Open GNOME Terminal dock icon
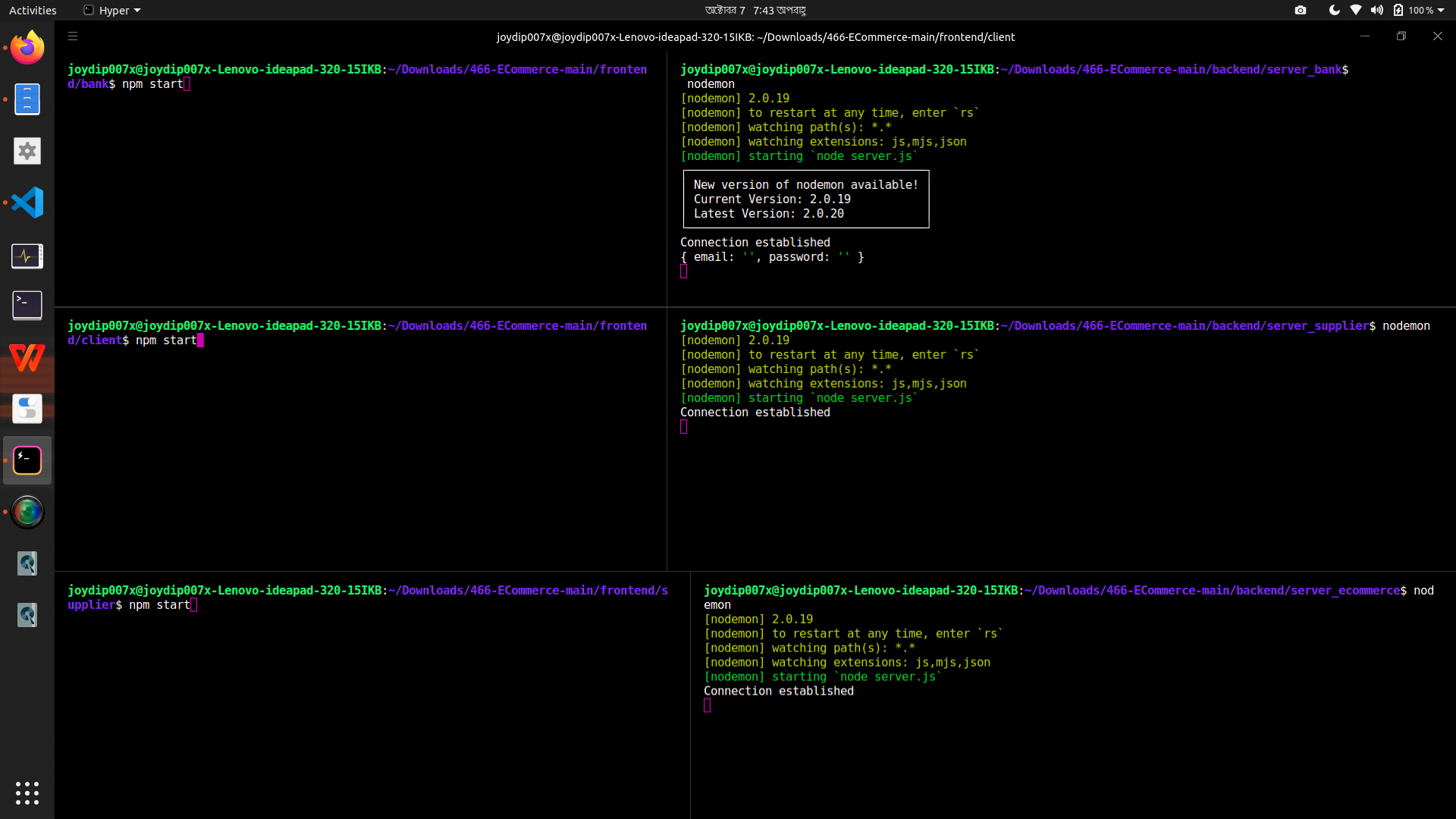The height and width of the screenshot is (819, 1456). pyautogui.click(x=27, y=306)
